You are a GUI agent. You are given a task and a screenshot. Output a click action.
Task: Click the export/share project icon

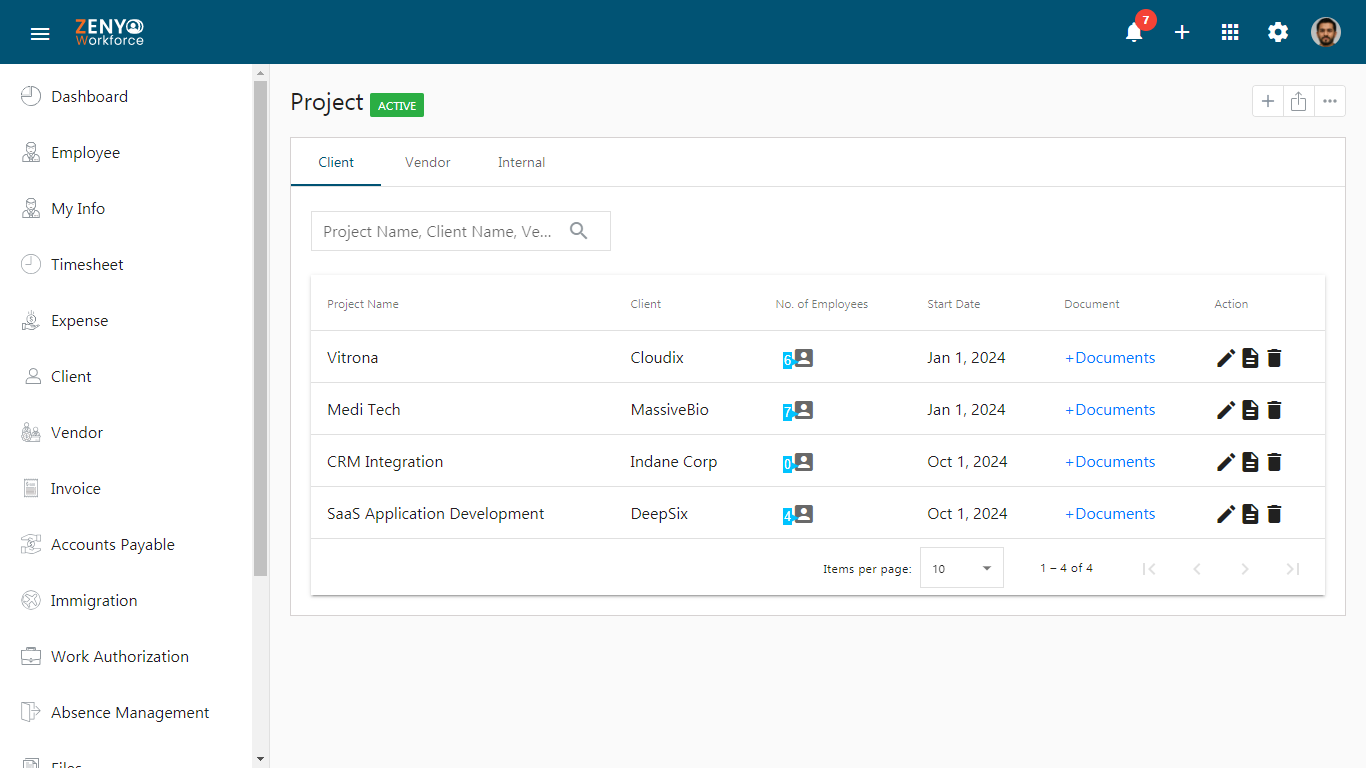point(1298,101)
